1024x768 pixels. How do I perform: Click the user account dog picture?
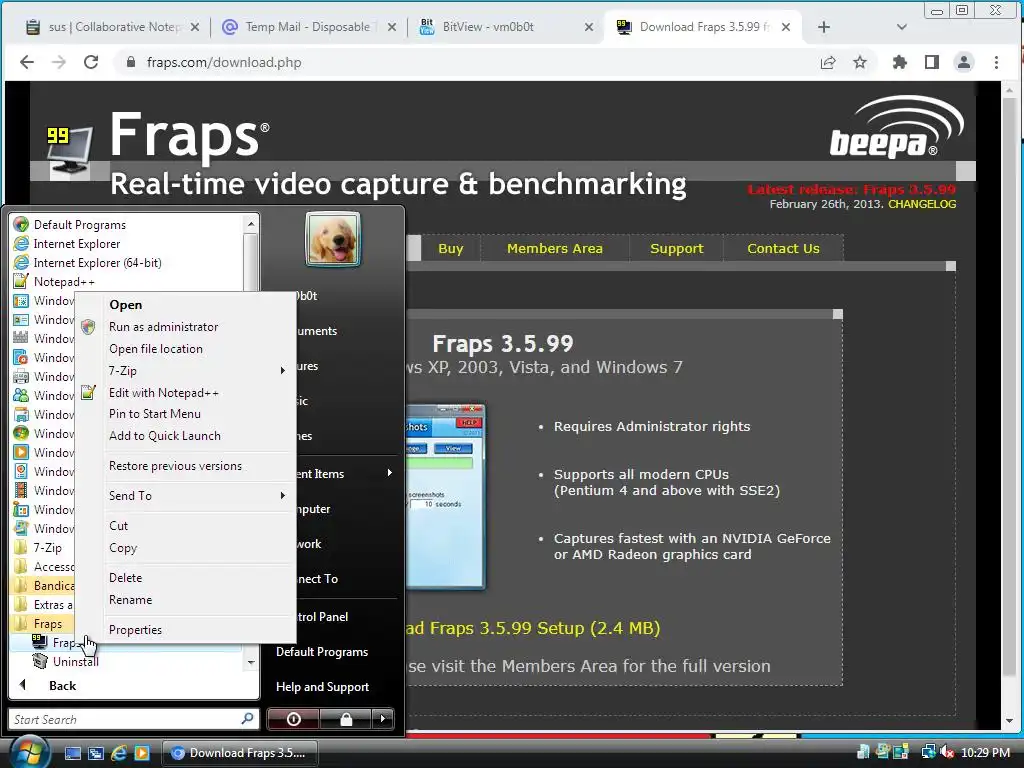(333, 240)
